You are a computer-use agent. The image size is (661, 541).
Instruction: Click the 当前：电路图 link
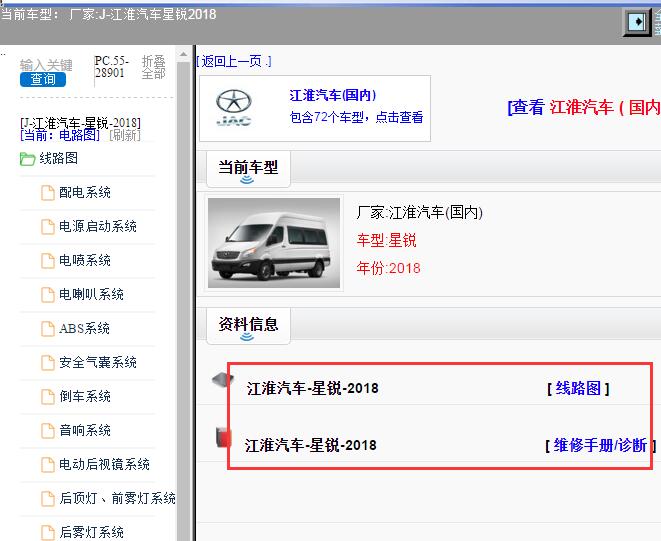(x=60, y=135)
